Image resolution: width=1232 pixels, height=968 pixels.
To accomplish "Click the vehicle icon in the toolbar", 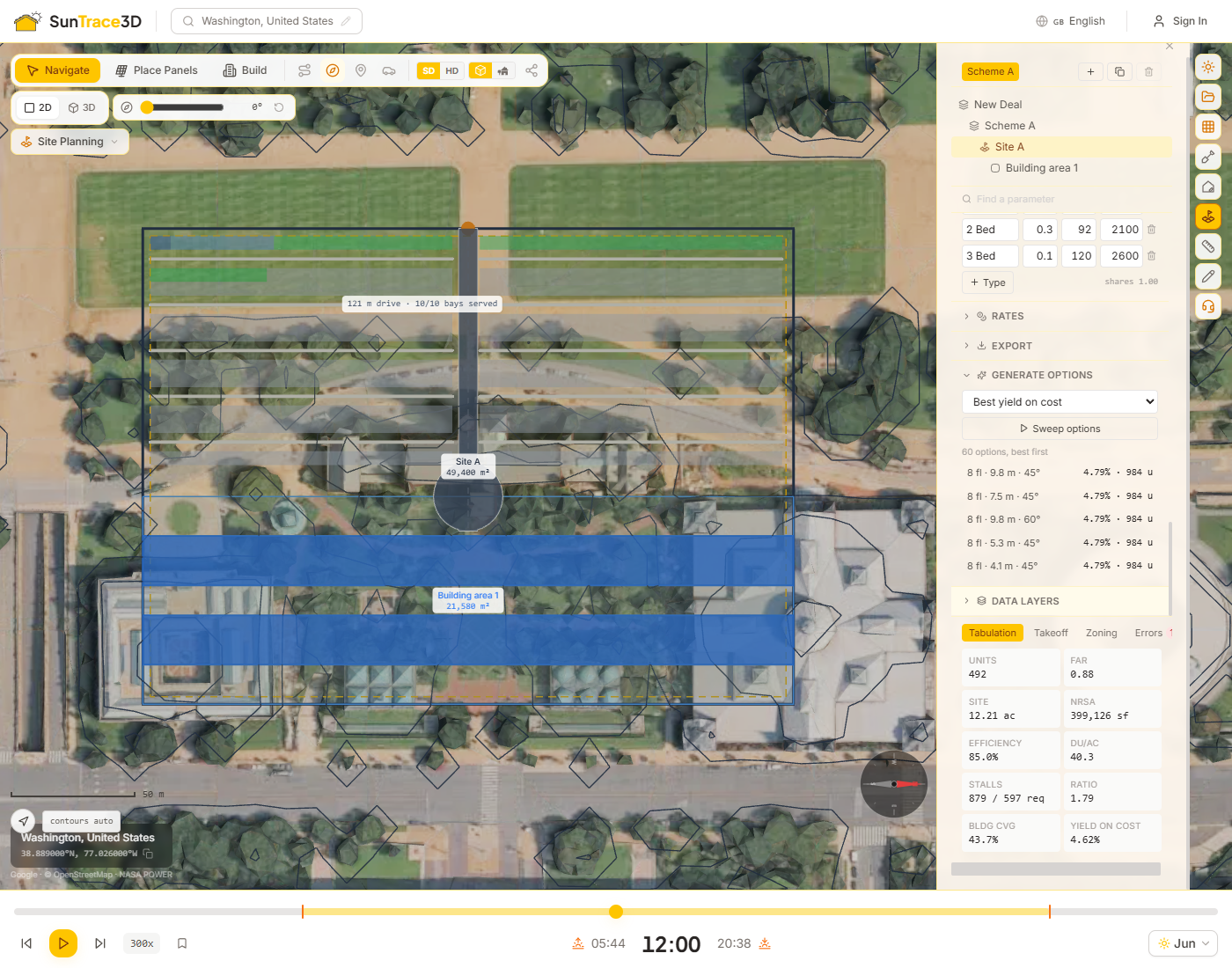I will click(389, 70).
